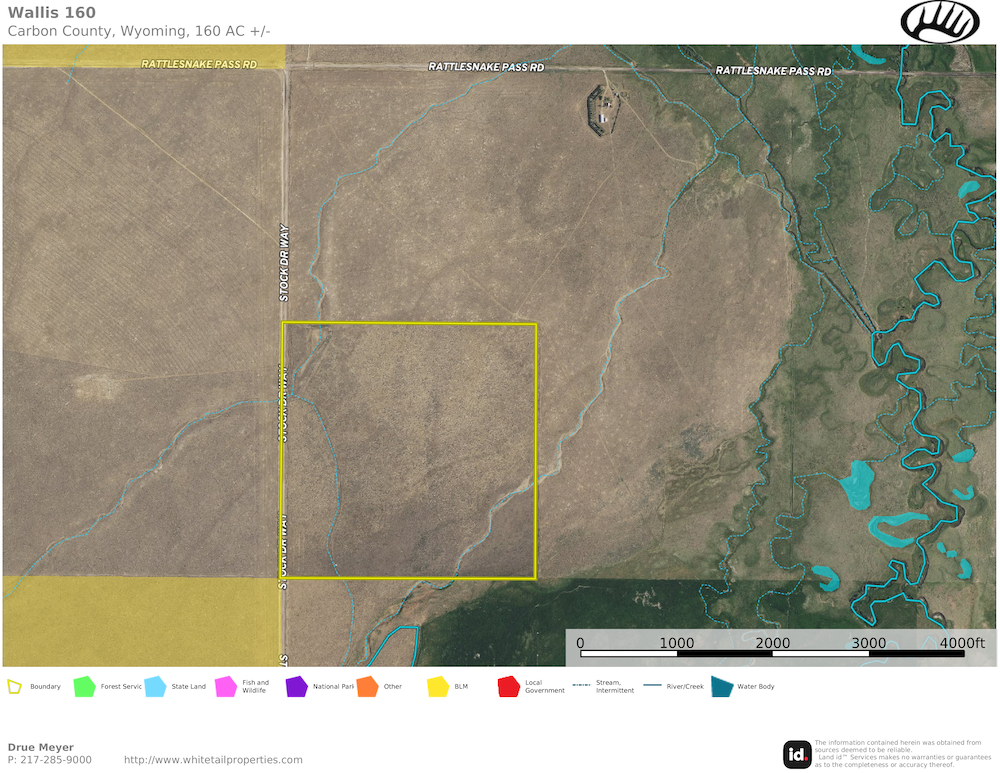Click the light blue State Land icon

(x=155, y=687)
